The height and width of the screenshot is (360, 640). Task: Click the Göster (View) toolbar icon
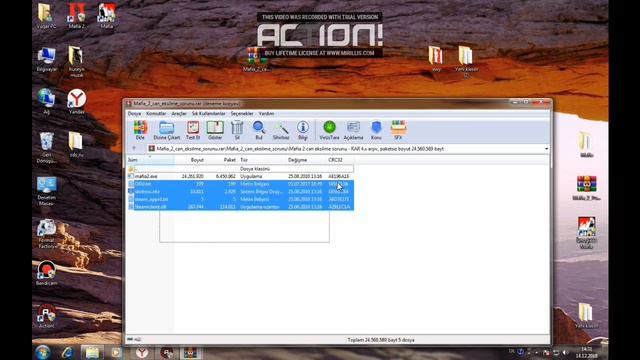point(215,130)
